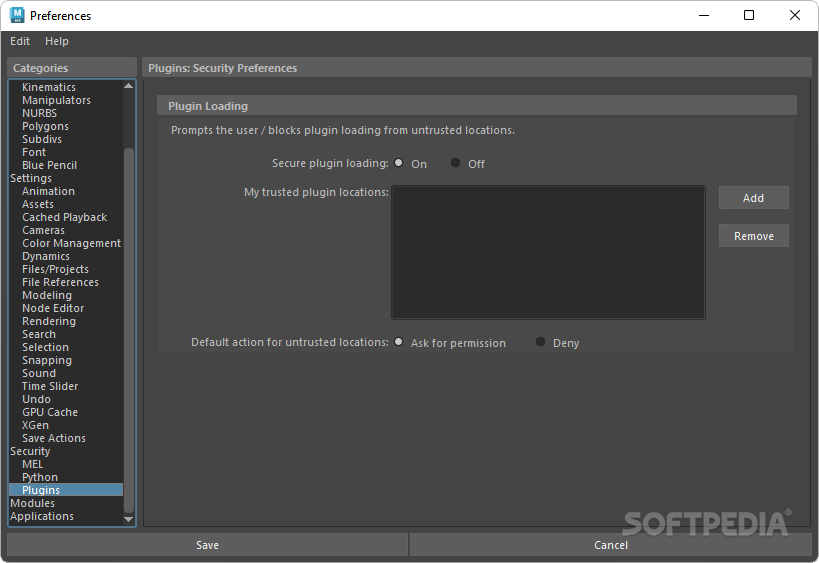Select Manipulators category
Viewport: 819px width, 563px height.
coord(56,100)
